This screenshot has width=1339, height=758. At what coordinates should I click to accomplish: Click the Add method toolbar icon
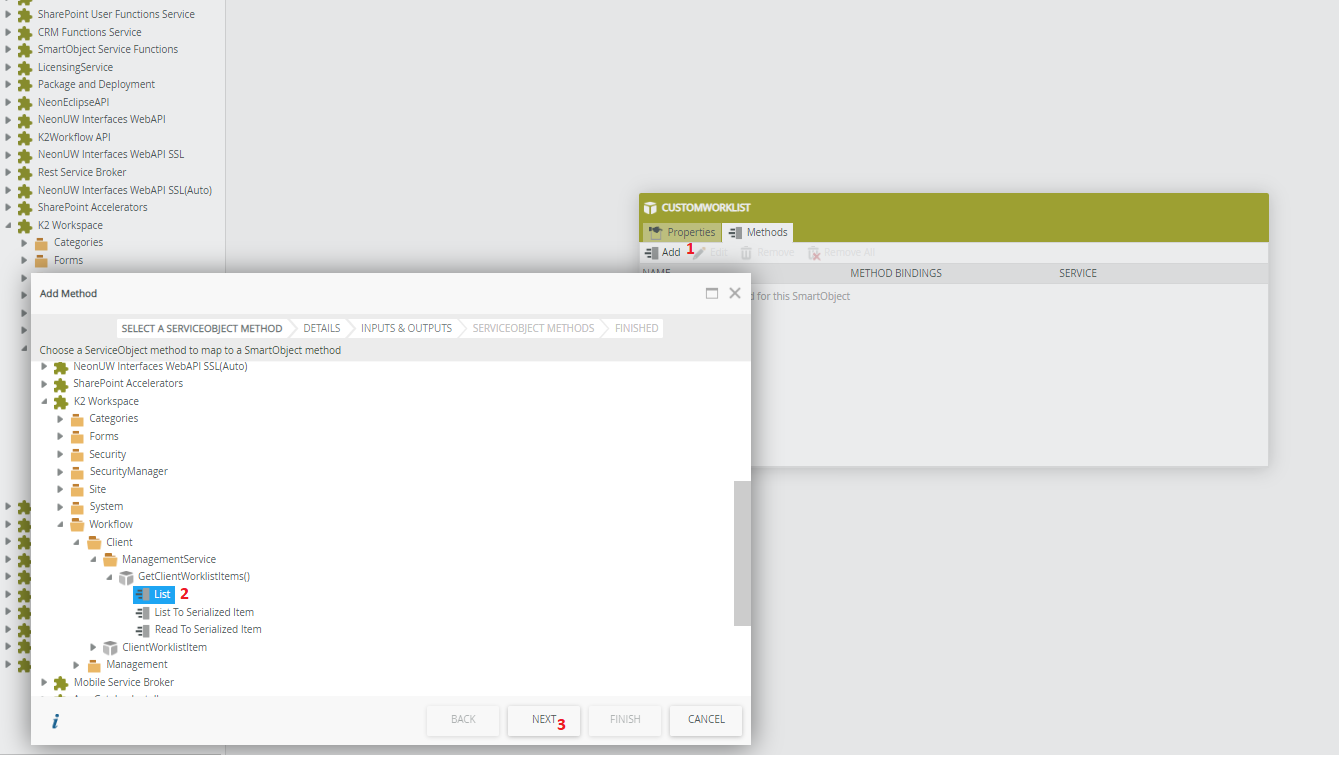pyautogui.click(x=652, y=253)
